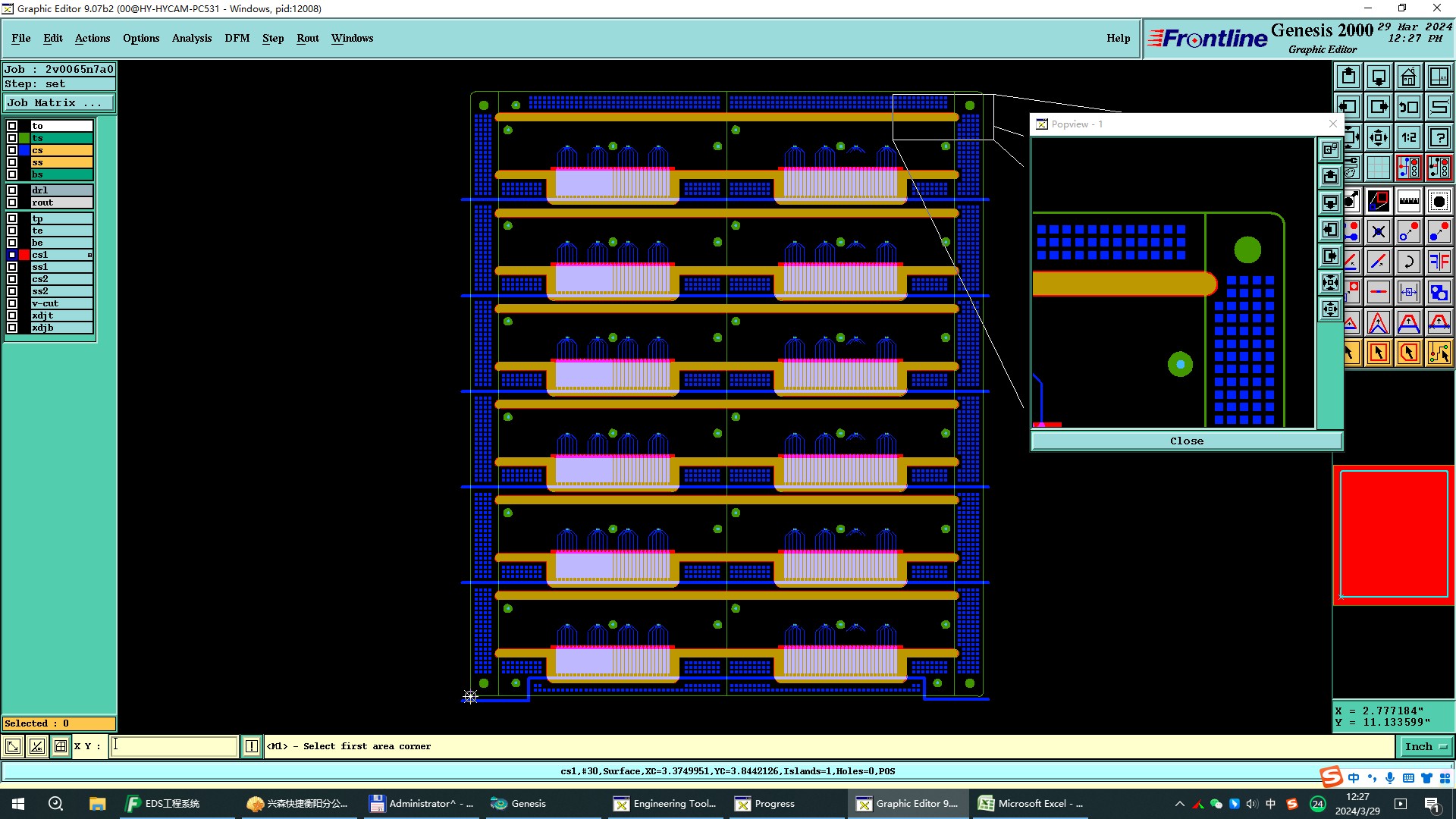Open the Job Matrix ... panel

pyautogui.click(x=59, y=103)
